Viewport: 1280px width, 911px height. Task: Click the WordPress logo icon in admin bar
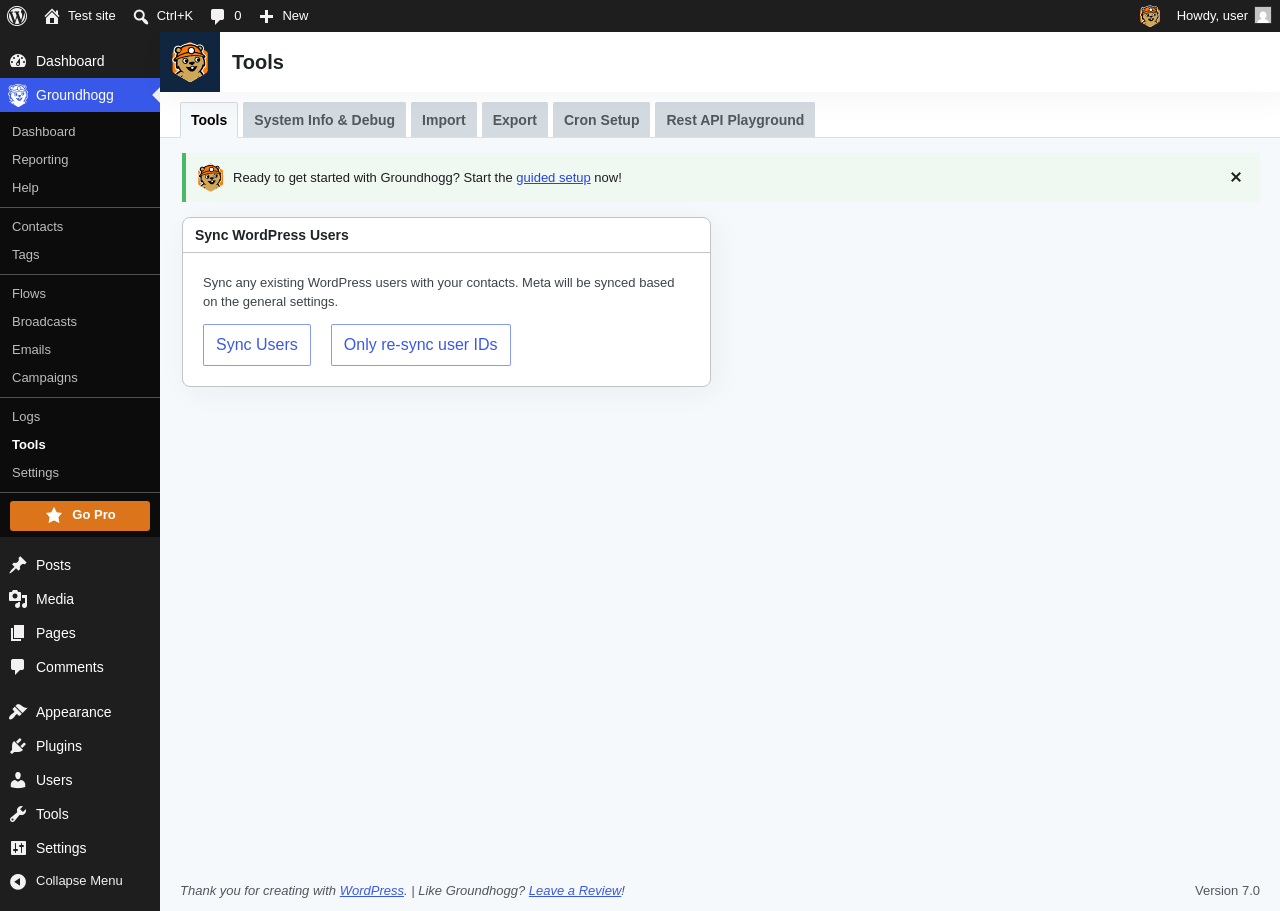pos(17,16)
